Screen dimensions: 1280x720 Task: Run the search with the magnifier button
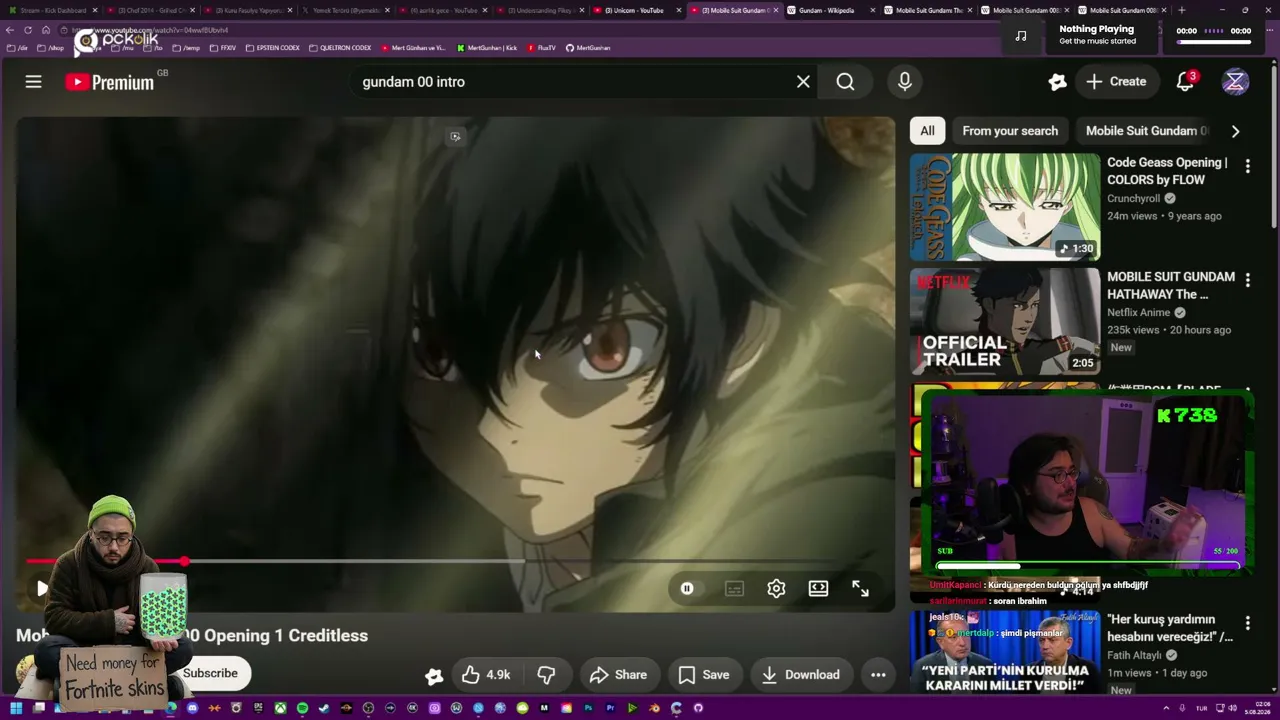tap(845, 82)
